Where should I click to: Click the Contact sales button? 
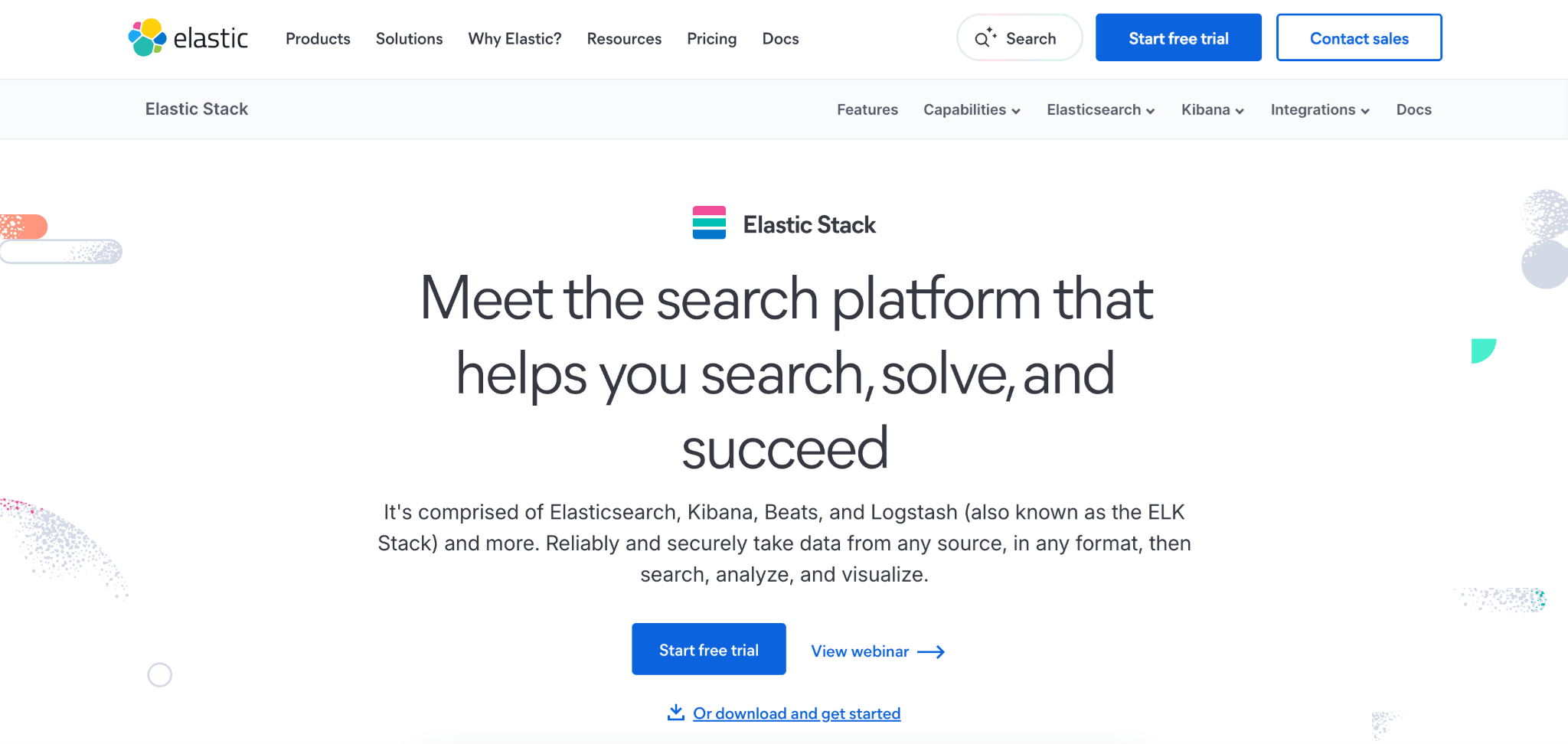1359,38
